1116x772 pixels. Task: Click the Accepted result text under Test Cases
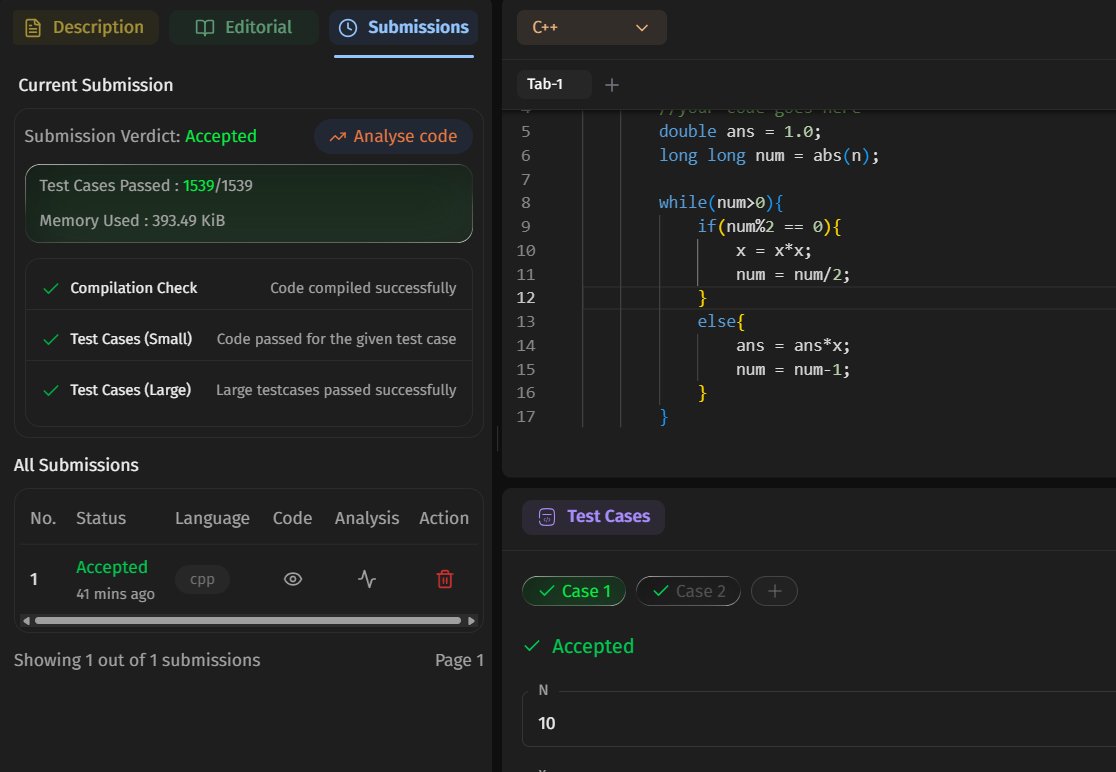tap(592, 646)
